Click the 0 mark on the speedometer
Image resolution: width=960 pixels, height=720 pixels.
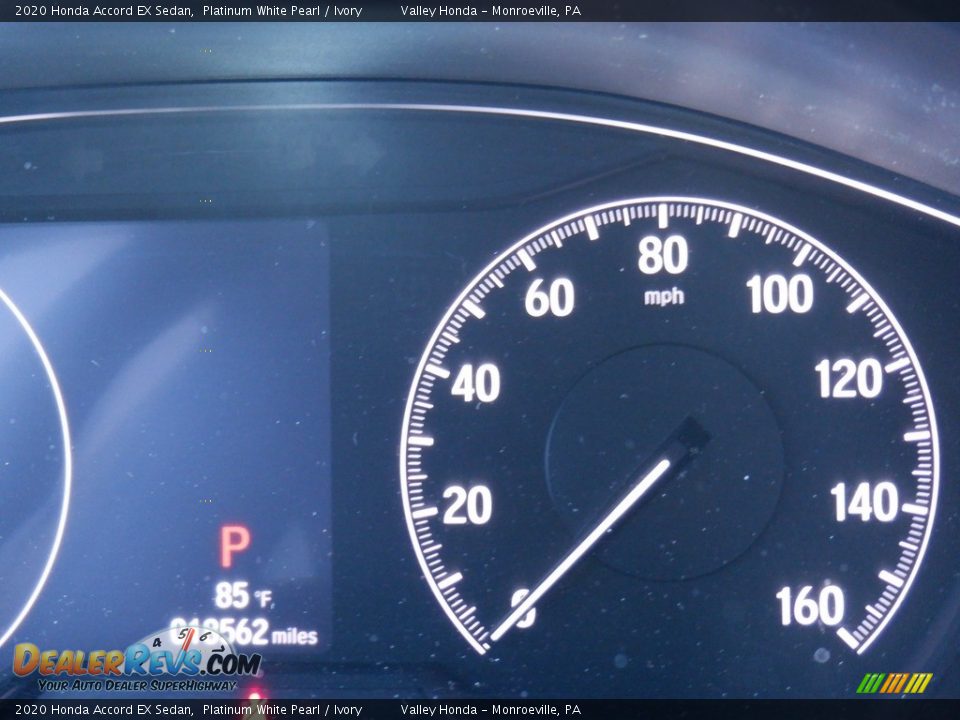523,607
